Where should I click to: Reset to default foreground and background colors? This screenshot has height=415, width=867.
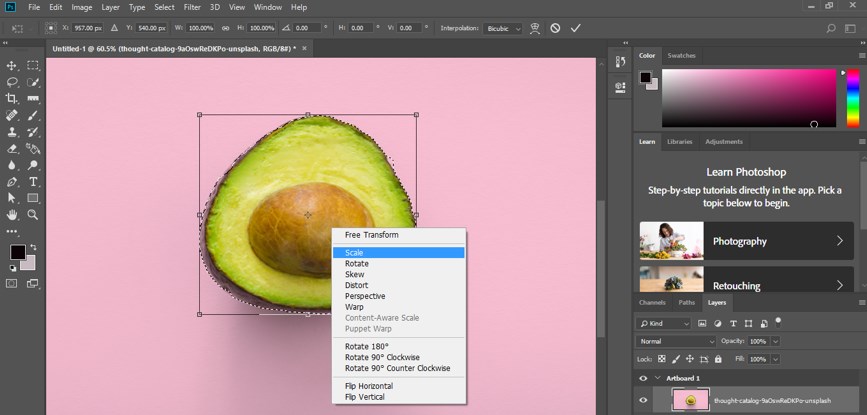[x=12, y=268]
